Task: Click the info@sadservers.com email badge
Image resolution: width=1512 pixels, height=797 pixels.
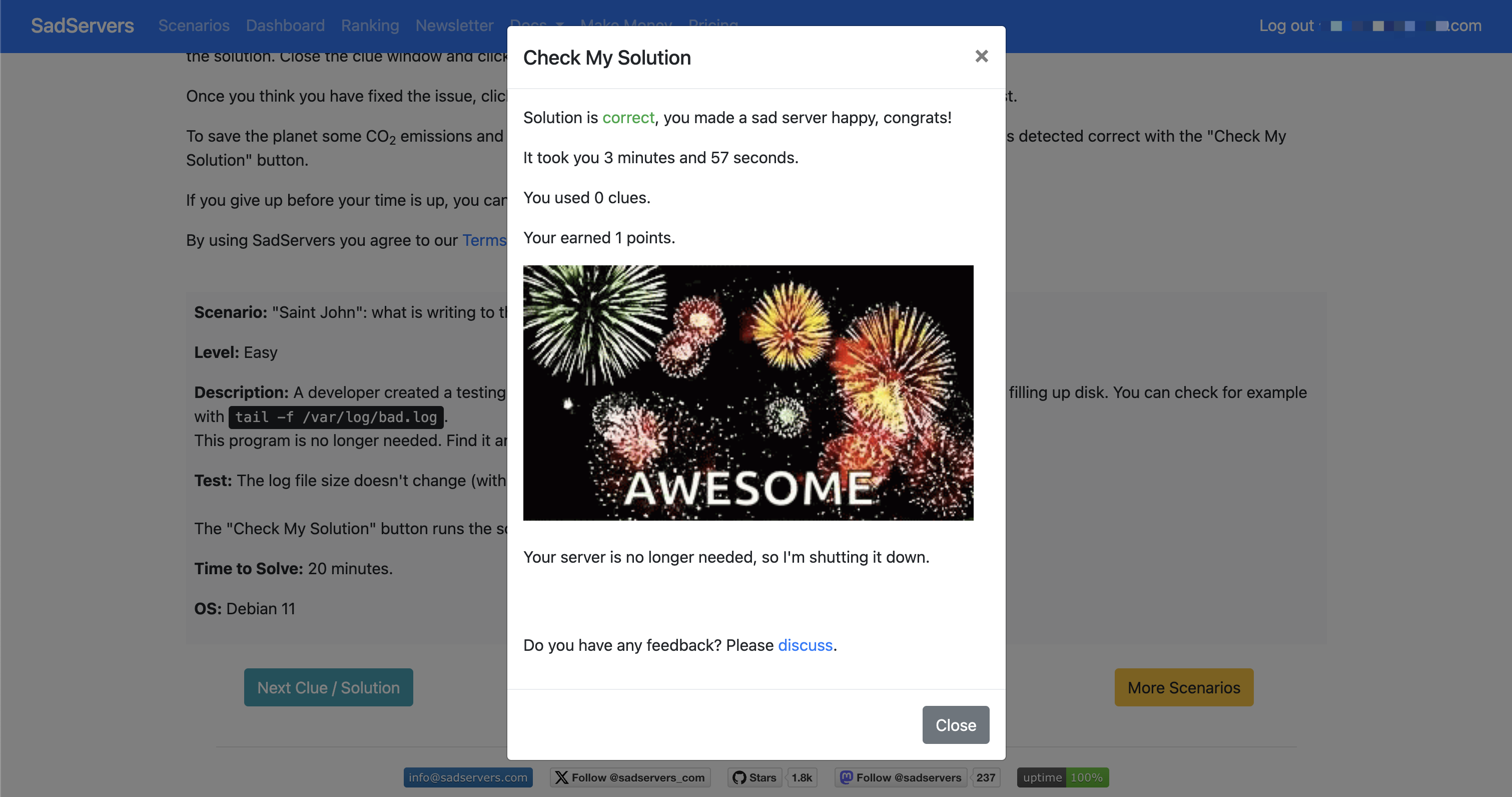Action: coord(468,777)
